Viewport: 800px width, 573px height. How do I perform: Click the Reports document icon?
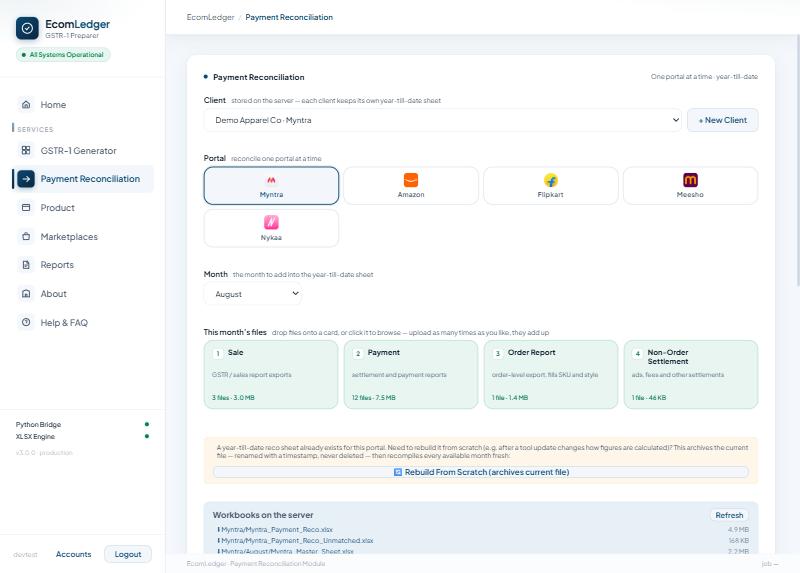[x=26, y=265]
